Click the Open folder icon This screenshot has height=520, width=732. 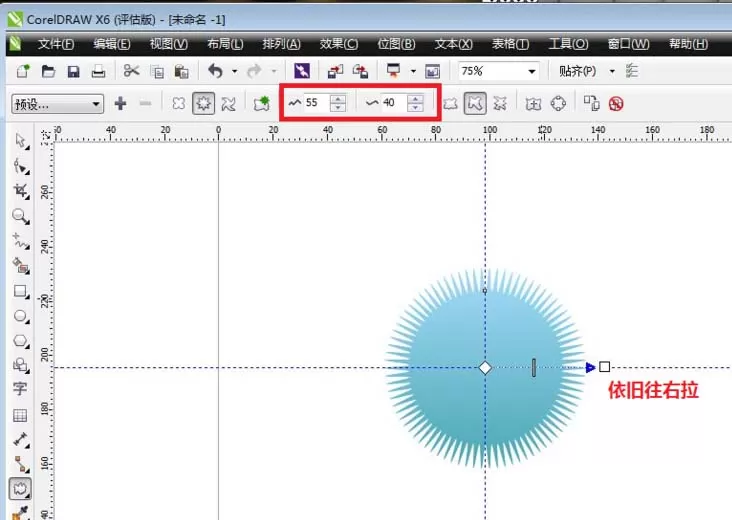pyautogui.click(x=48, y=71)
